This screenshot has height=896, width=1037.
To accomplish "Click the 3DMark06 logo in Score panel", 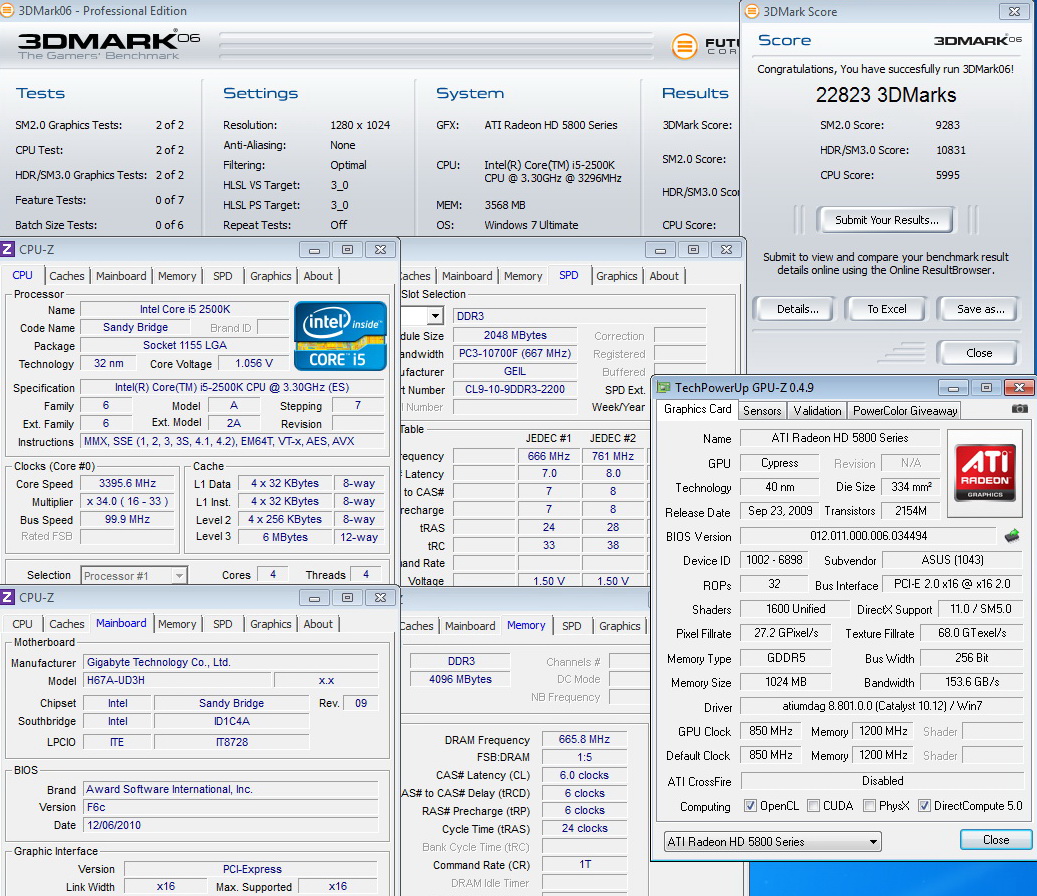I will point(977,40).
